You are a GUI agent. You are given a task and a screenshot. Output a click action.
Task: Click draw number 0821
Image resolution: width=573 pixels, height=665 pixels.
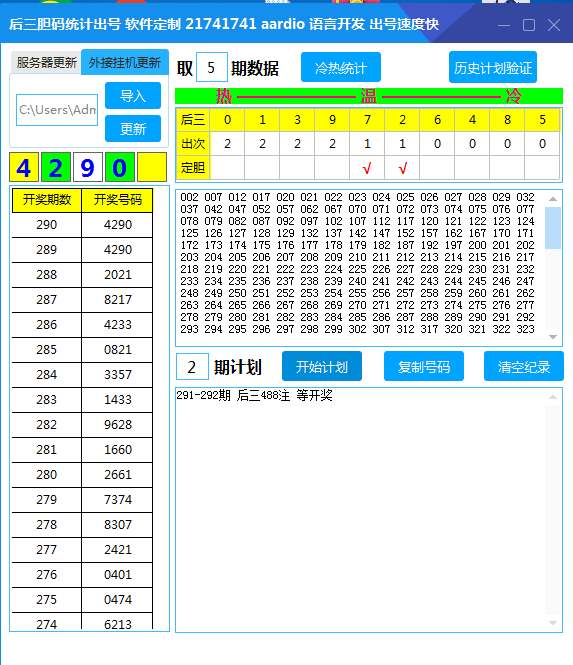pyautogui.click(x=117, y=350)
